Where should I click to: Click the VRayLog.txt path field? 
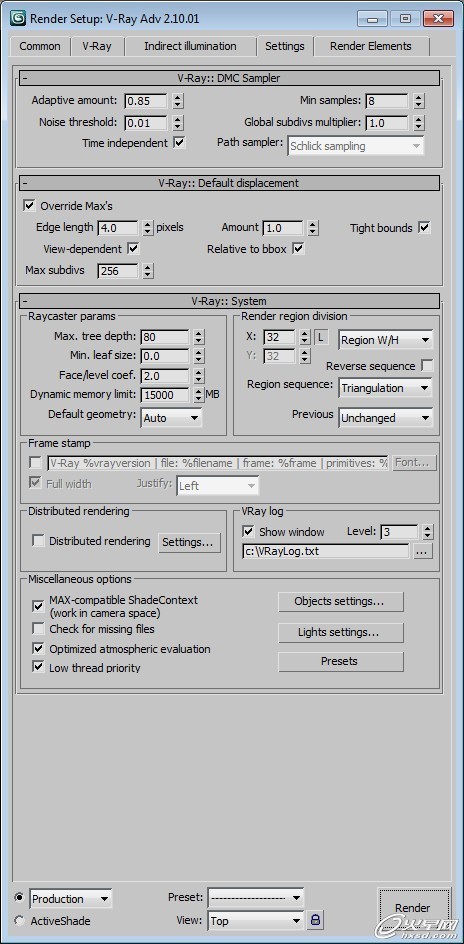(325, 551)
